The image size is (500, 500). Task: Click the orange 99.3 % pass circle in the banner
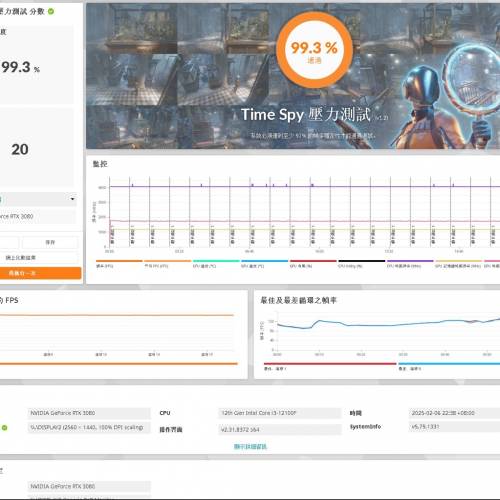[314, 50]
